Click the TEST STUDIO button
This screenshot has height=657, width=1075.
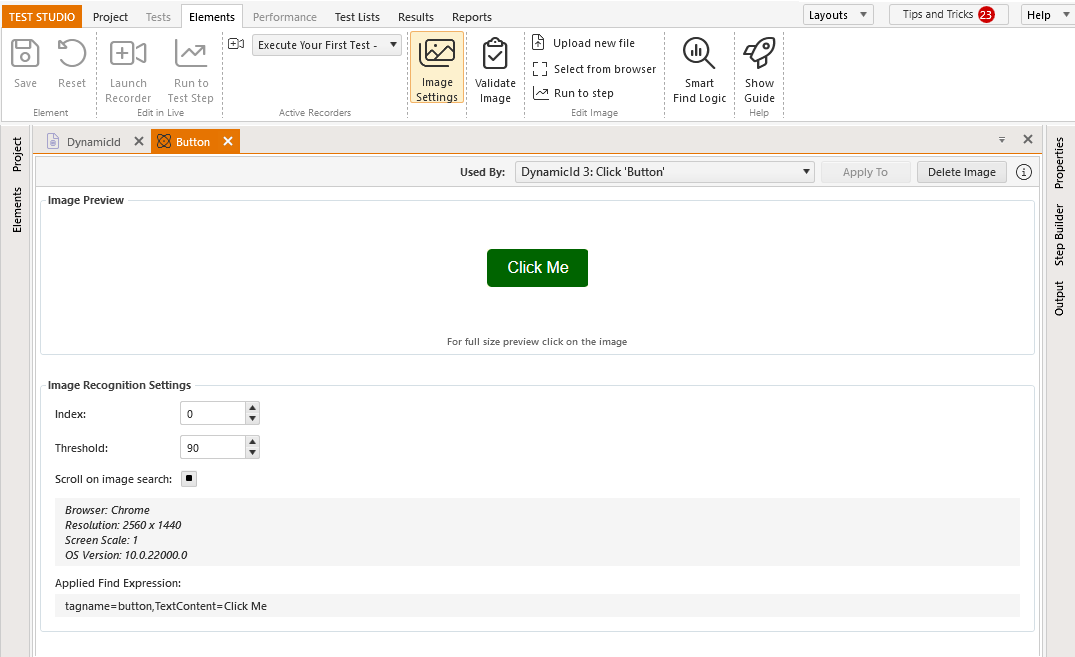click(42, 16)
